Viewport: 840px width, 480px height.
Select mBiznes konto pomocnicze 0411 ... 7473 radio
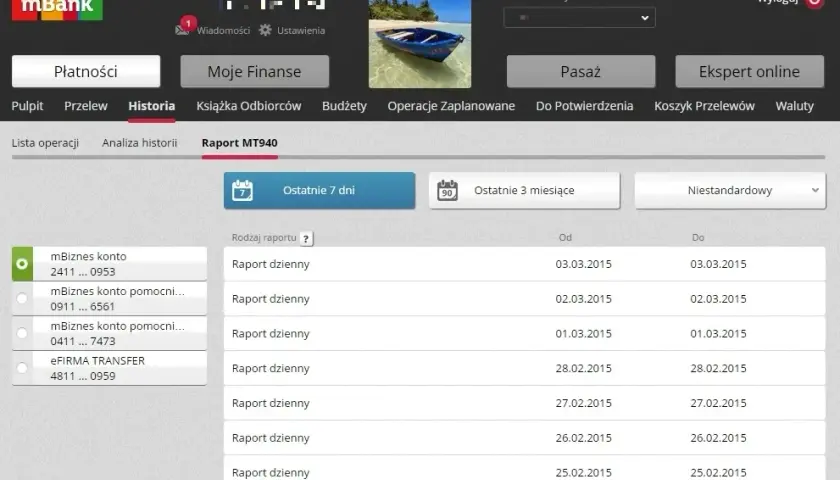coord(22,333)
